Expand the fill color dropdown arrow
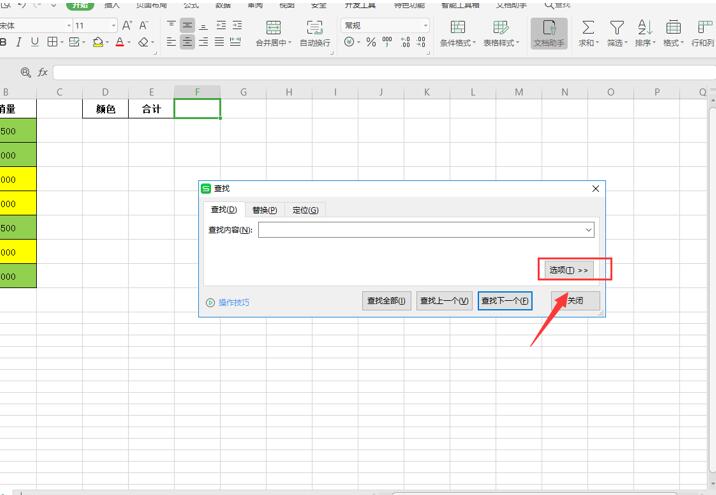The height and width of the screenshot is (495, 716). pos(107,42)
